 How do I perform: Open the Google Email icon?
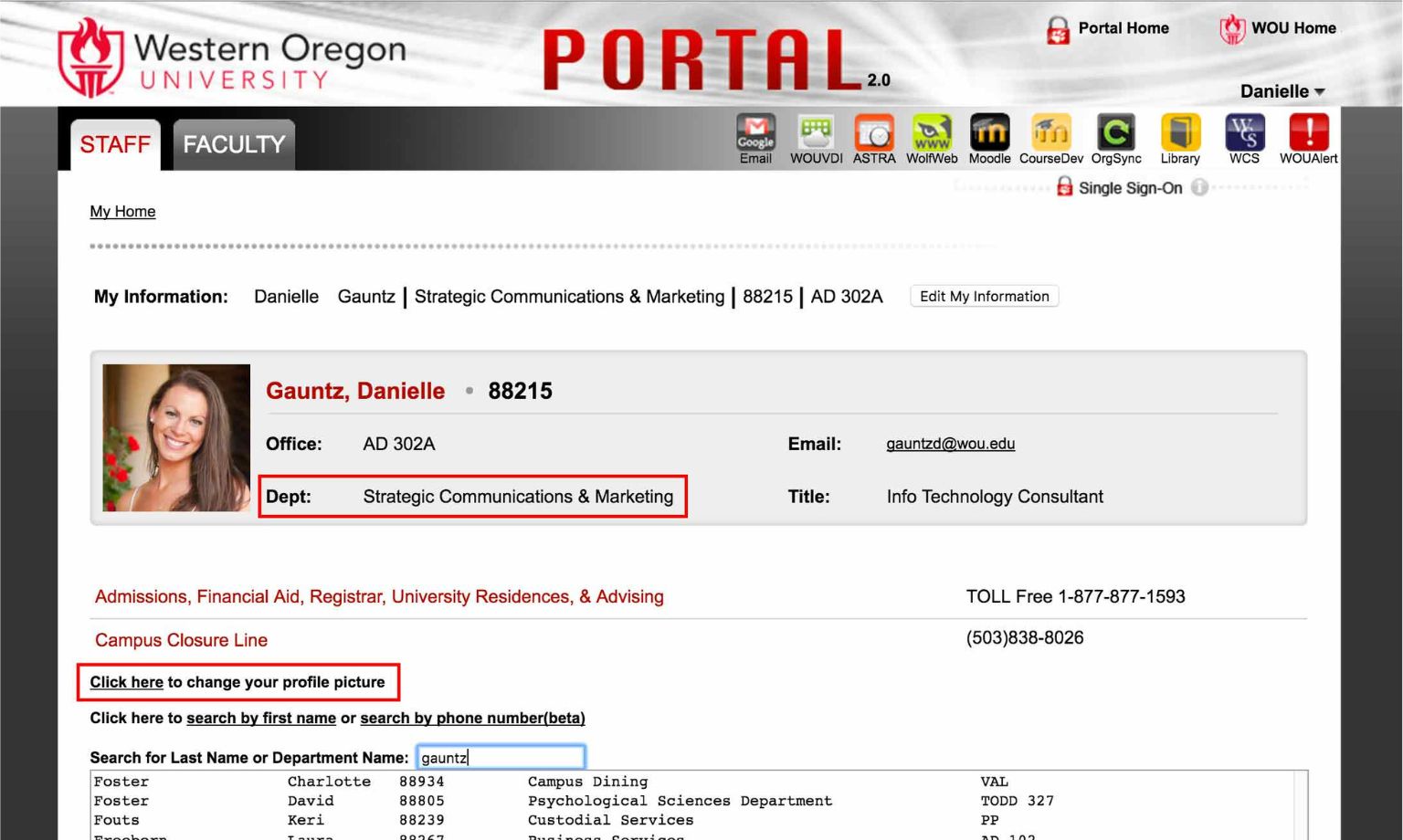click(755, 133)
